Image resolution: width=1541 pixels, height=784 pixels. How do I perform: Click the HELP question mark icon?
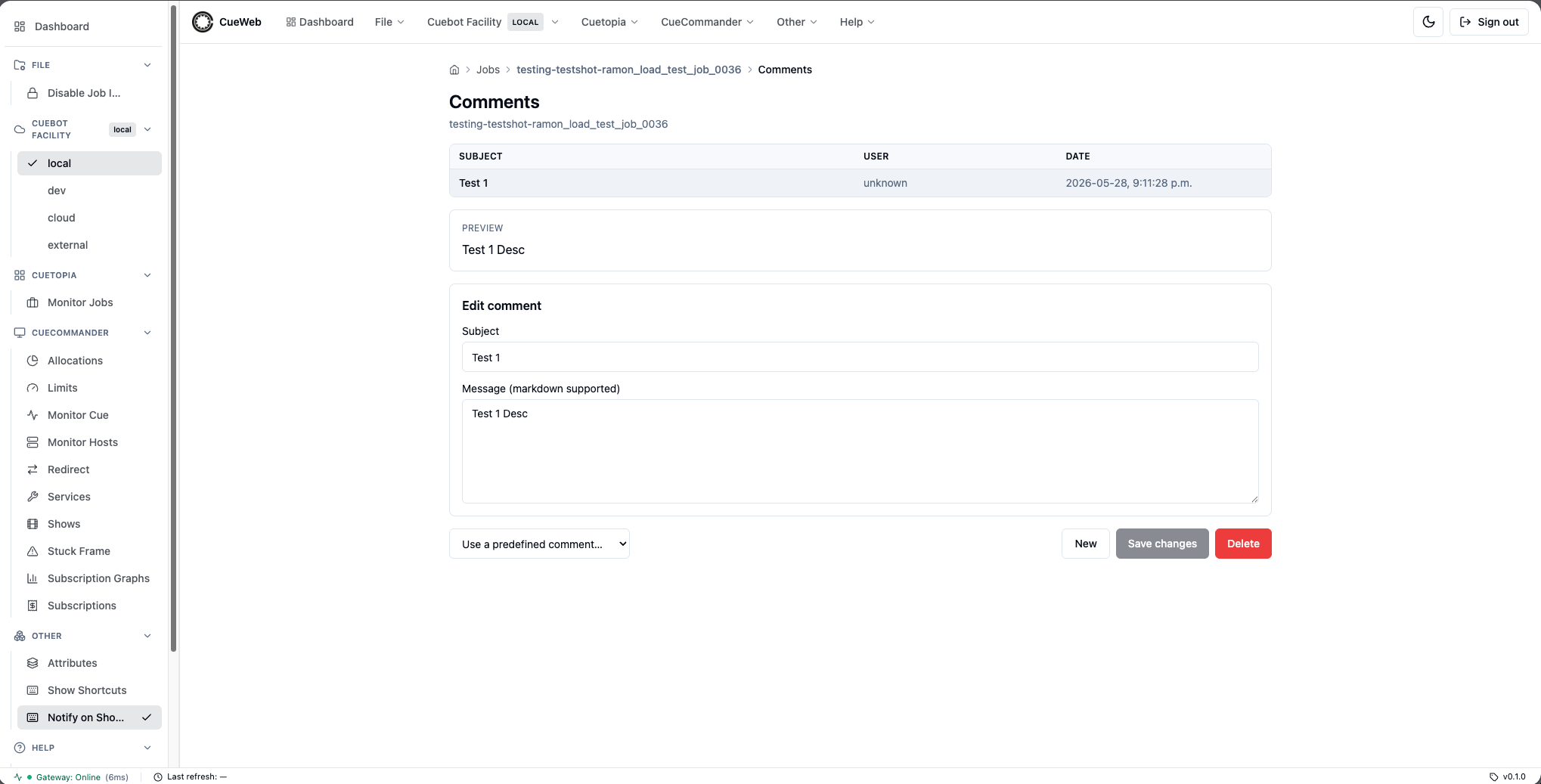click(20, 748)
